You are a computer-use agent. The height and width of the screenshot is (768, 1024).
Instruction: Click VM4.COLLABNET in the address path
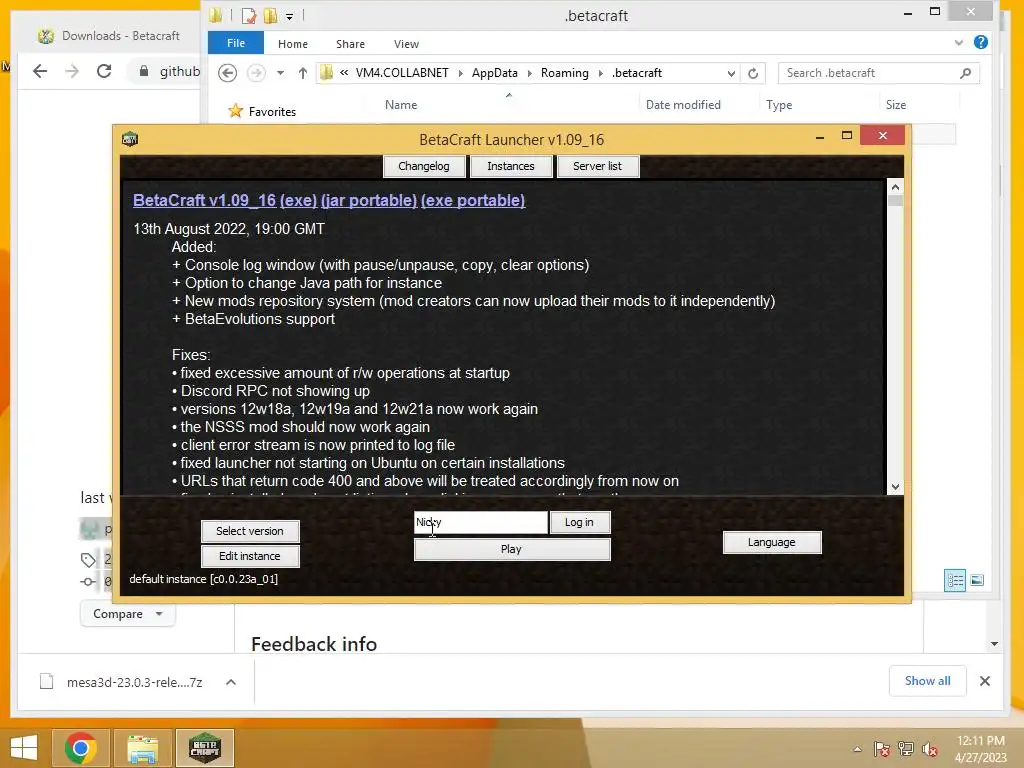[x=402, y=73]
